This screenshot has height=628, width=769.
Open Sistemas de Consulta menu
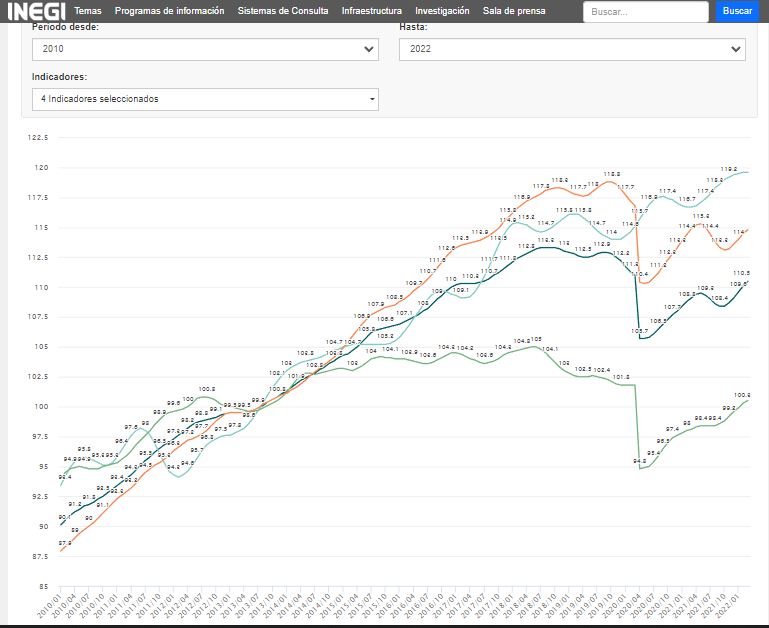[283, 11]
